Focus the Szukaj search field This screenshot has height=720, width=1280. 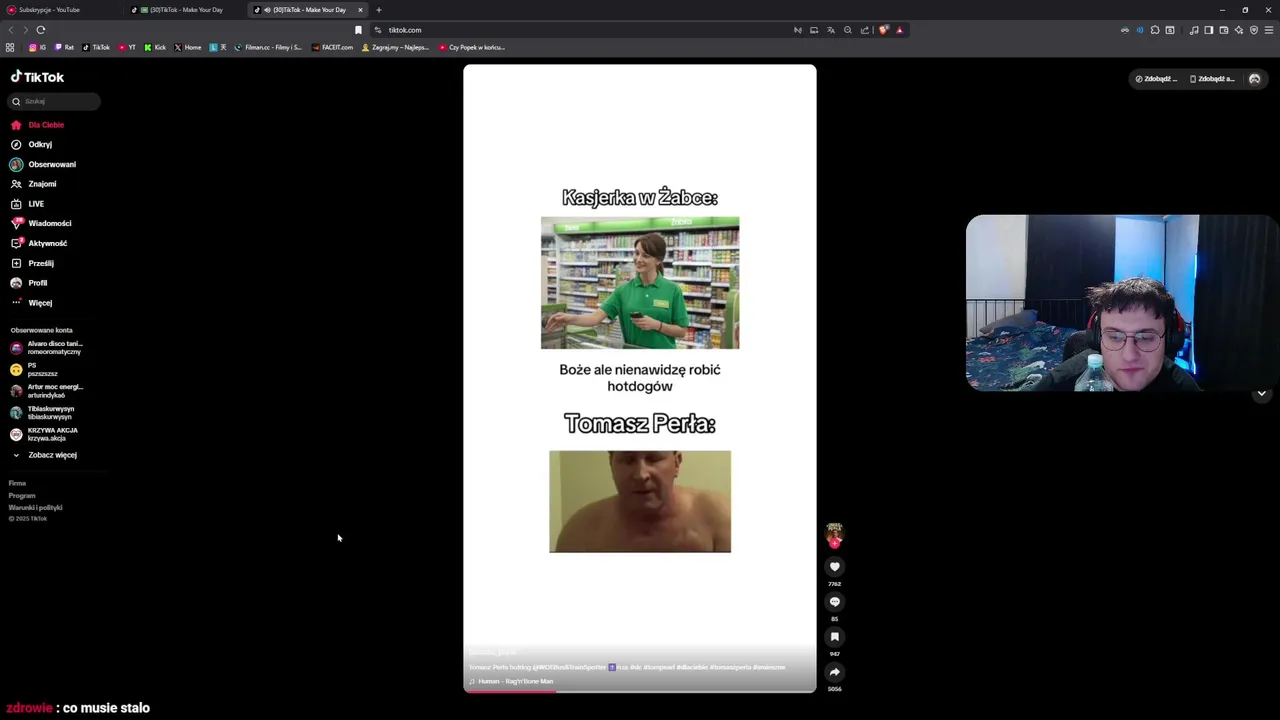tap(55, 101)
